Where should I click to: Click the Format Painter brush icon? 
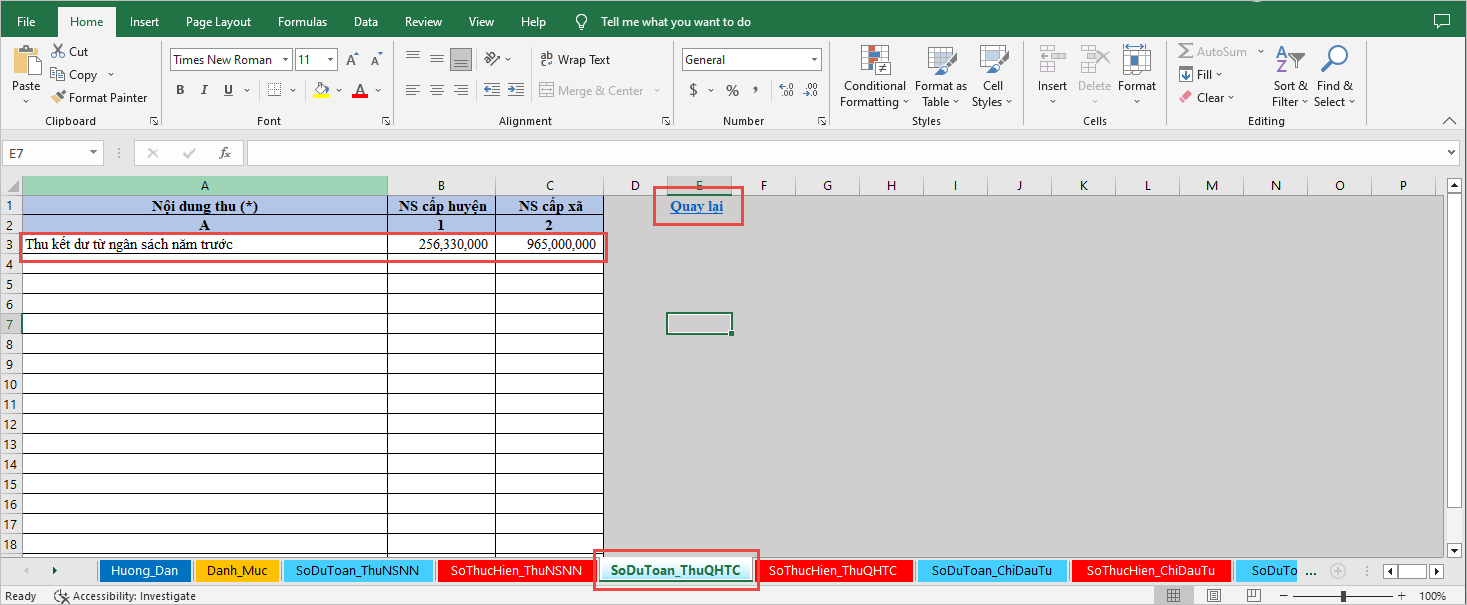(58, 98)
